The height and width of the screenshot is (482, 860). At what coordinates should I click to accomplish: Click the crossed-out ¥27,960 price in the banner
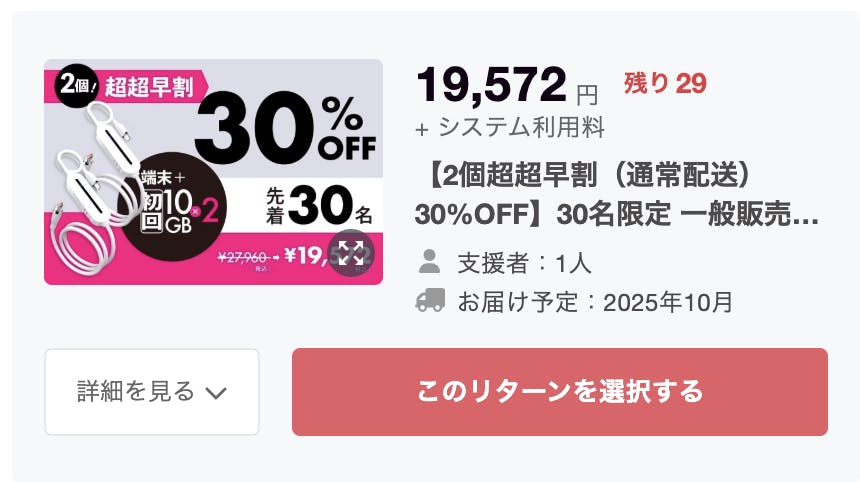click(x=245, y=256)
